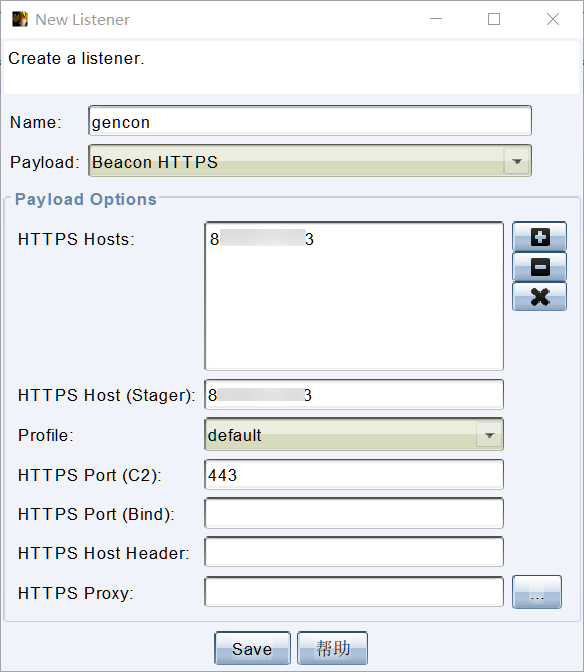This screenshot has height=672, width=584.
Task: Minimize the New Listener window
Action: pos(436,19)
